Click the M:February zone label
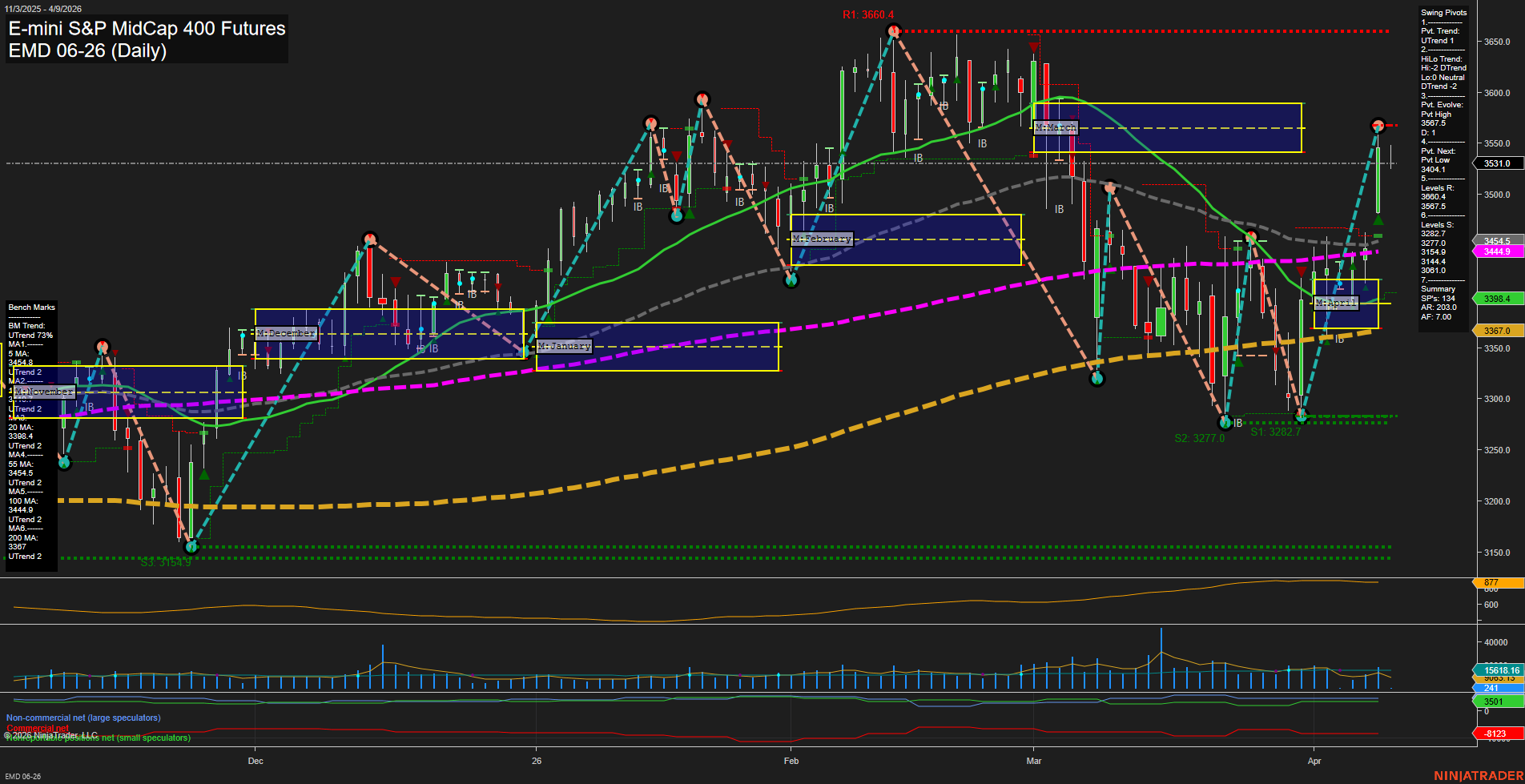The width and height of the screenshot is (1525, 784). 822,238
